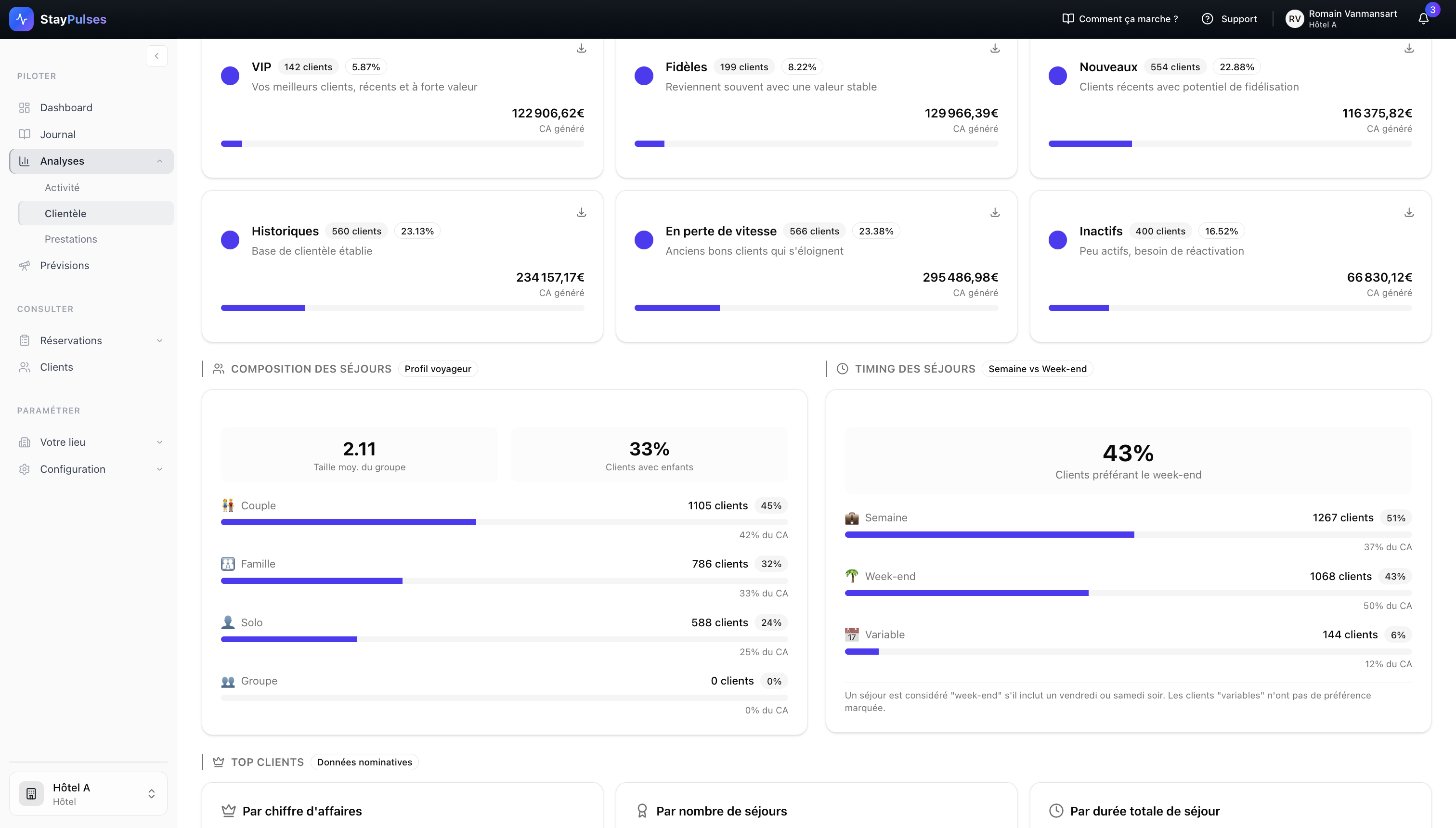This screenshot has width=1456, height=828.
Task: Download the VIP segment data
Action: [x=581, y=48]
